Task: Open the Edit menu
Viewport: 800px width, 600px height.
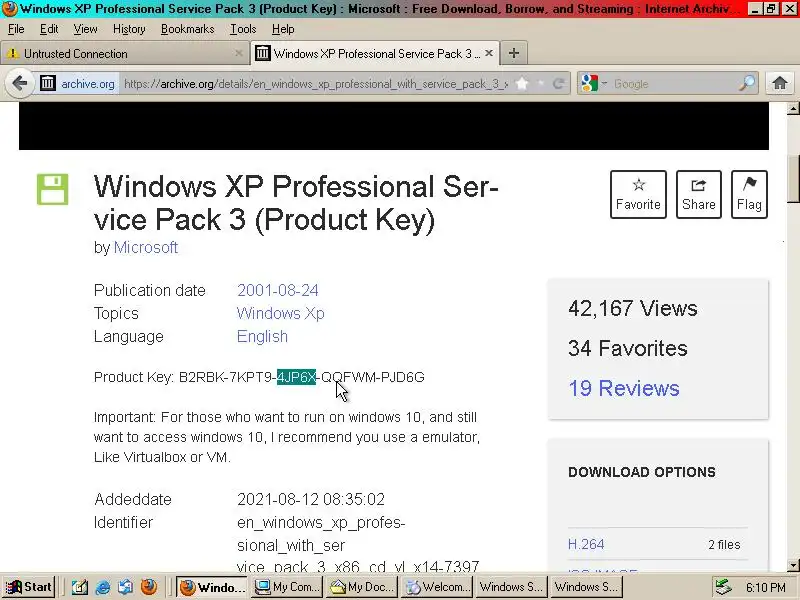Action: coord(49,29)
